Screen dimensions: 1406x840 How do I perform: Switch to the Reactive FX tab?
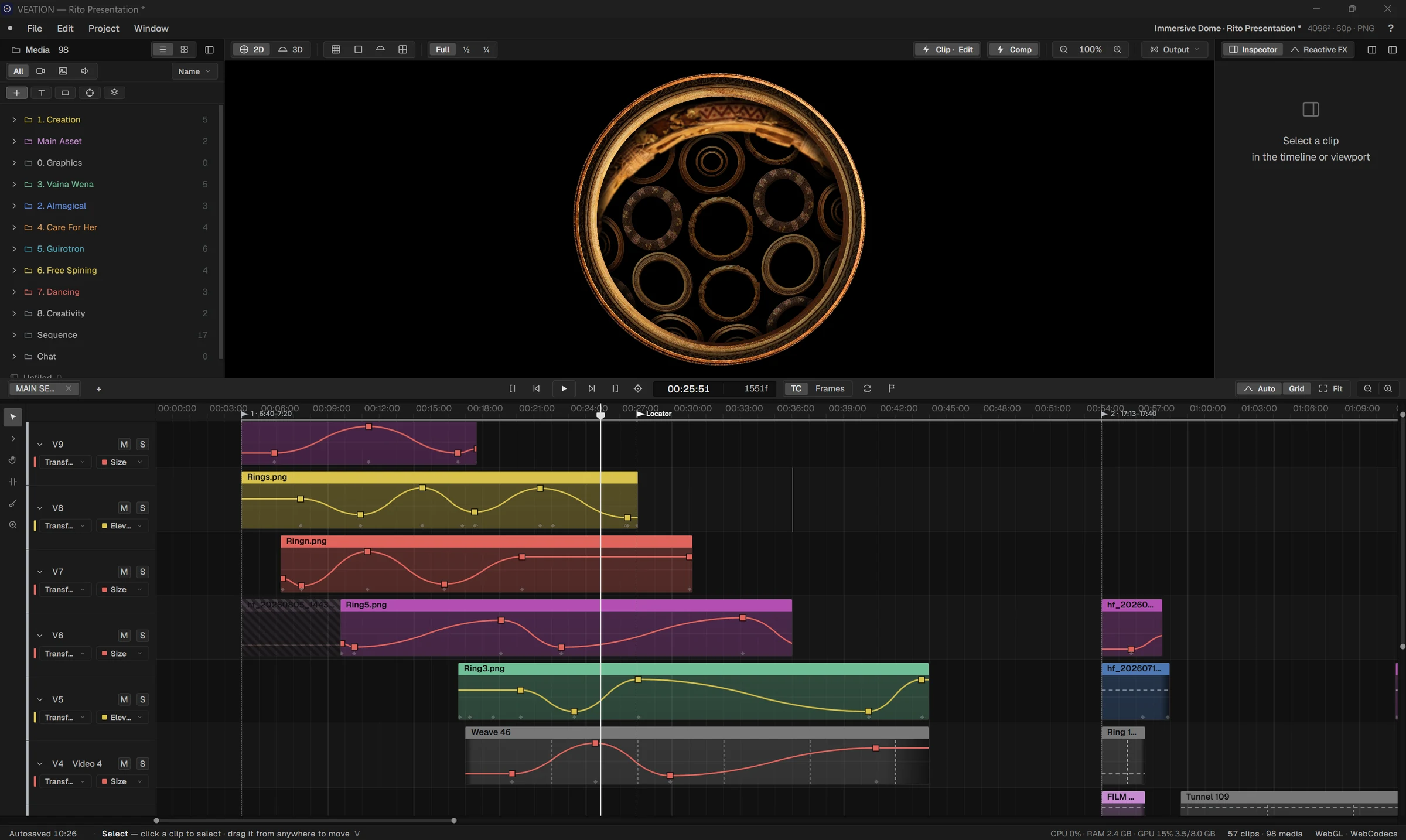coord(1319,50)
